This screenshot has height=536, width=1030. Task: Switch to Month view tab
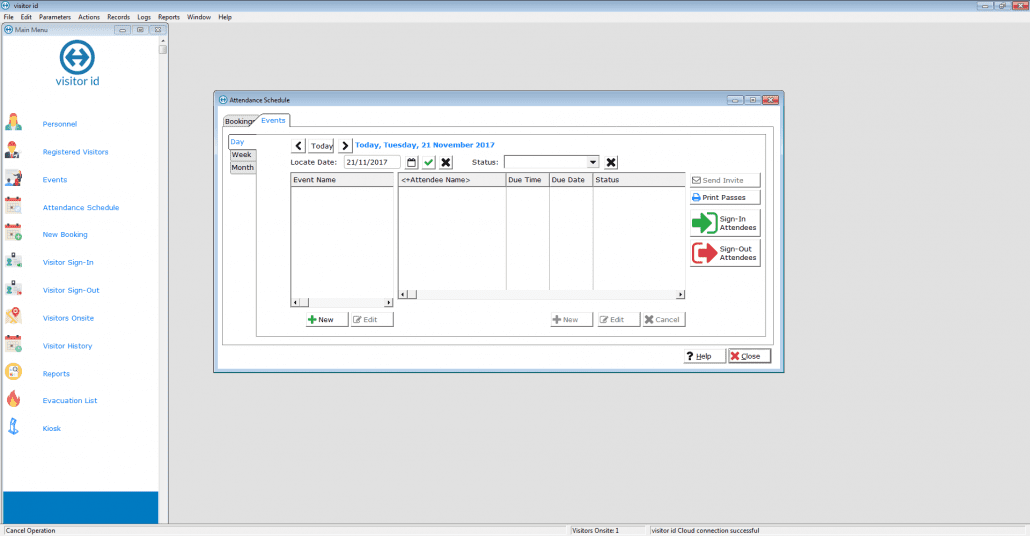[243, 168]
